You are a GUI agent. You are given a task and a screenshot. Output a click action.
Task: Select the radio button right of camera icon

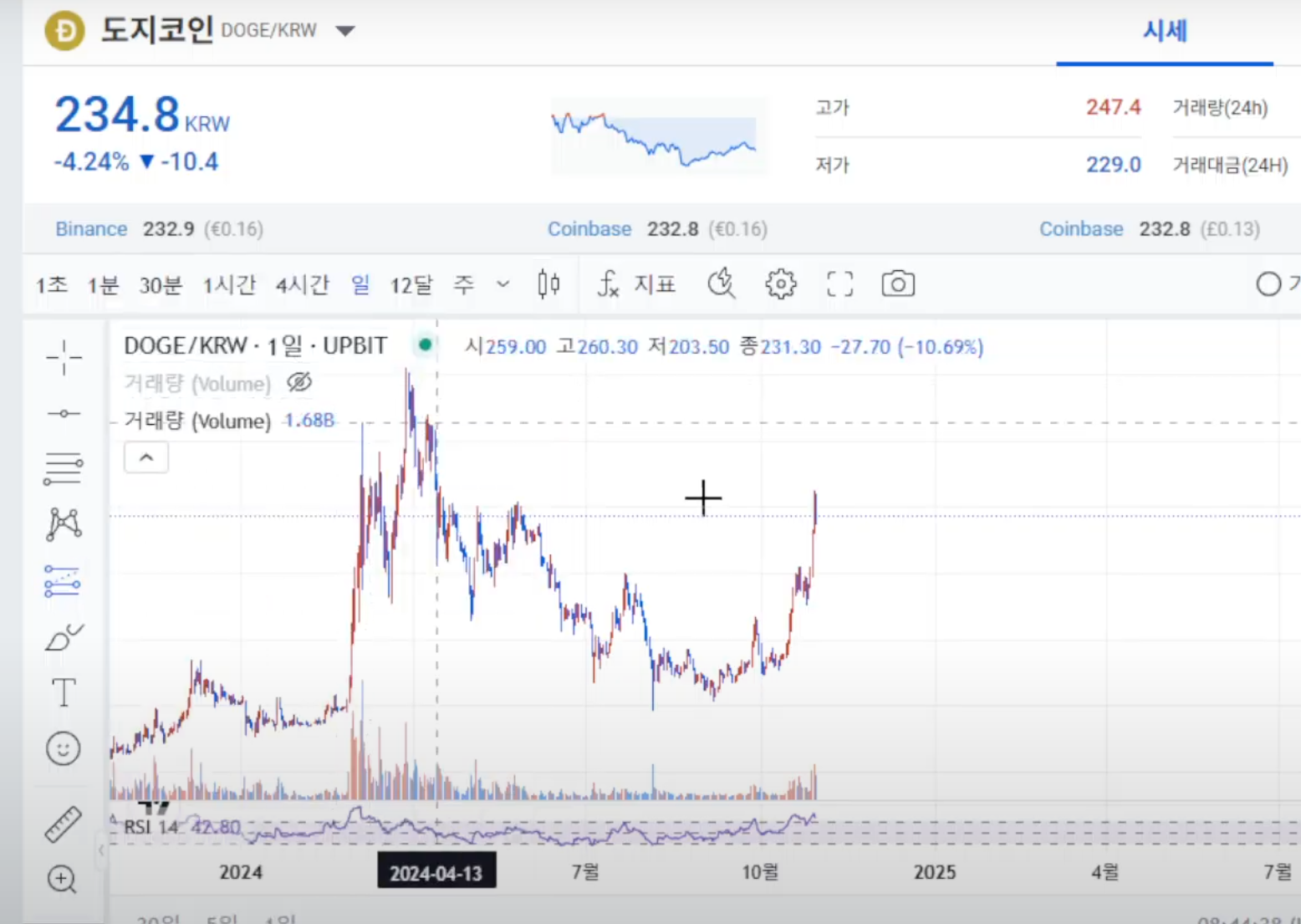[x=1268, y=284]
